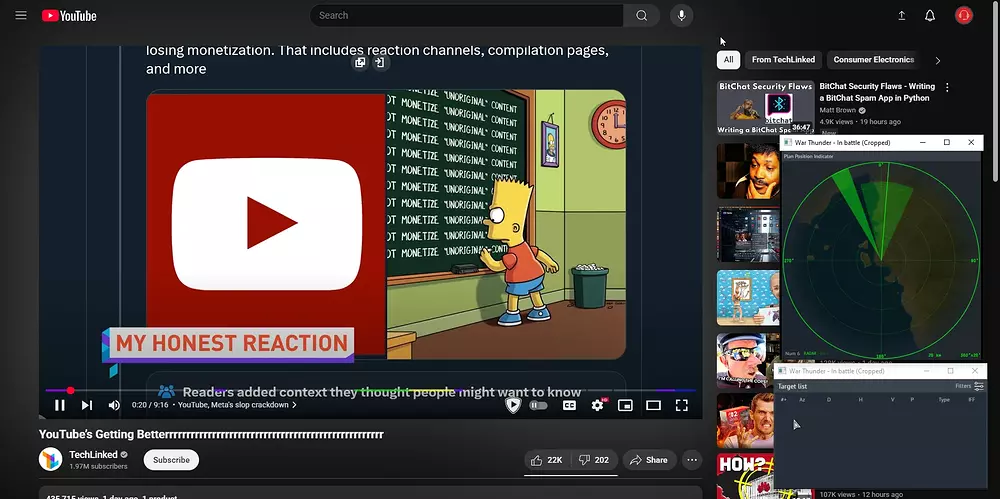Sort Target list by IFF column

click(x=972, y=399)
